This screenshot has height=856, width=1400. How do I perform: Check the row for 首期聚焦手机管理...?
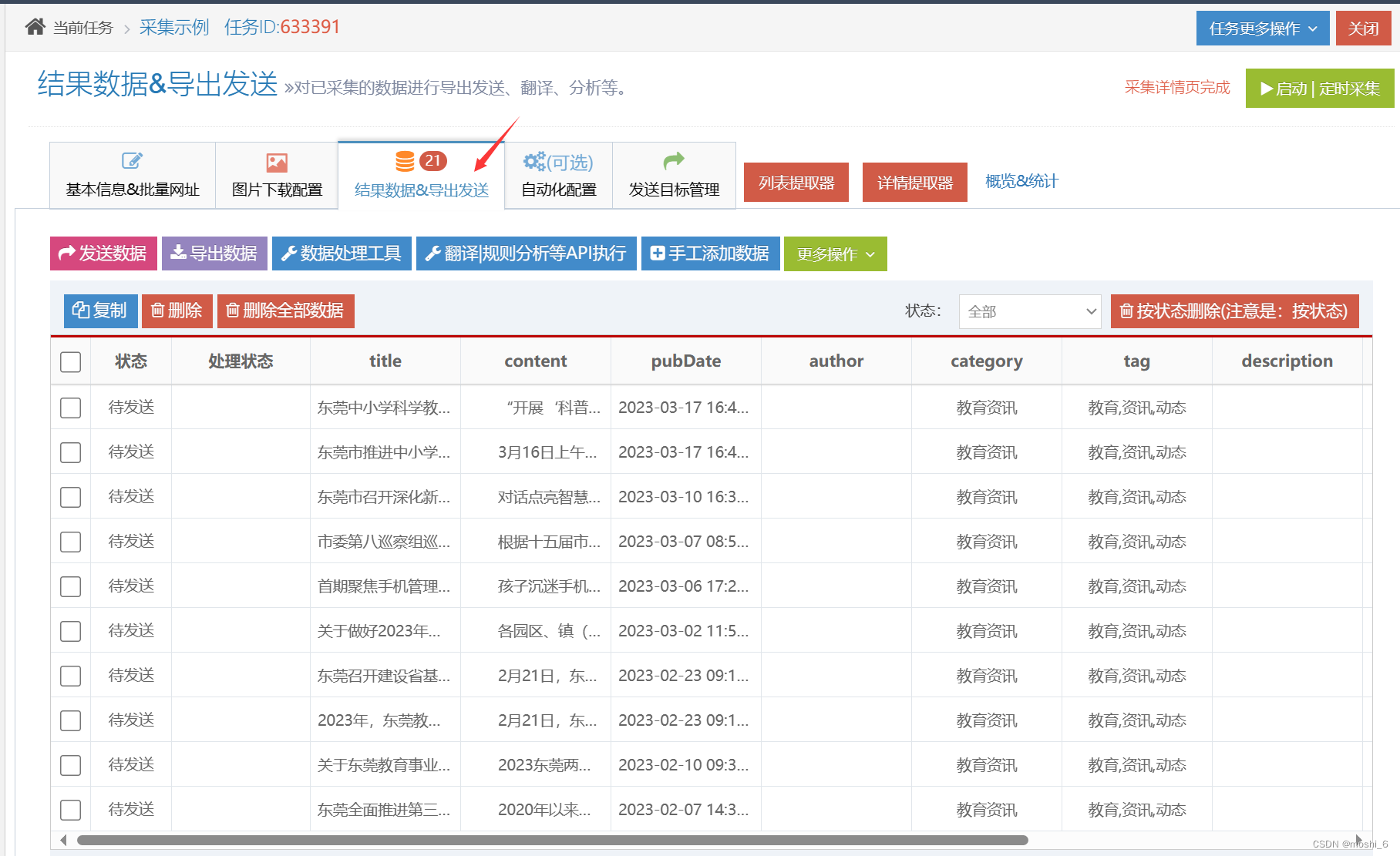point(70,586)
